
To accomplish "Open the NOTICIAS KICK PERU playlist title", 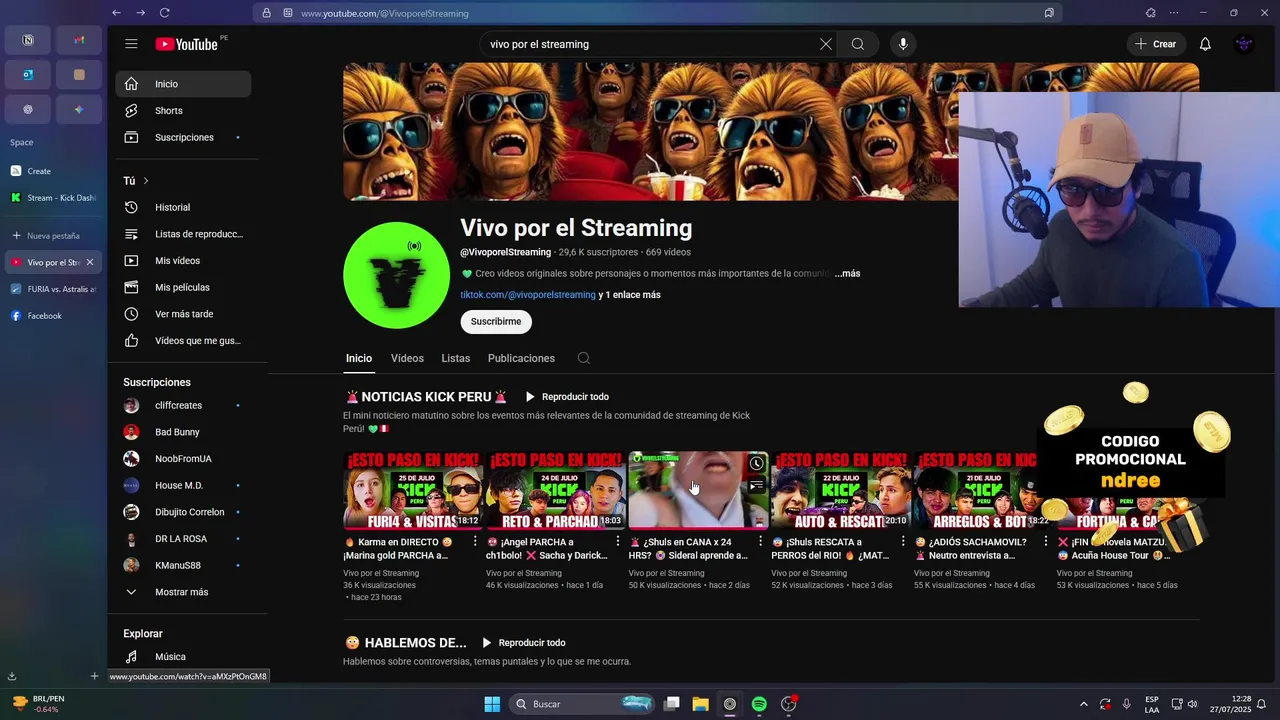I will tap(426, 397).
